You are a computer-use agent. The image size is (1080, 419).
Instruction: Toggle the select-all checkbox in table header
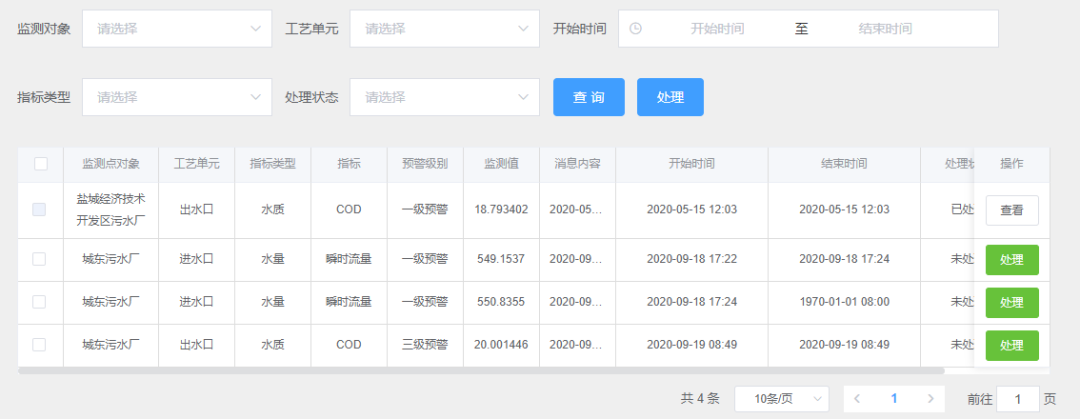pyautogui.click(x=41, y=164)
